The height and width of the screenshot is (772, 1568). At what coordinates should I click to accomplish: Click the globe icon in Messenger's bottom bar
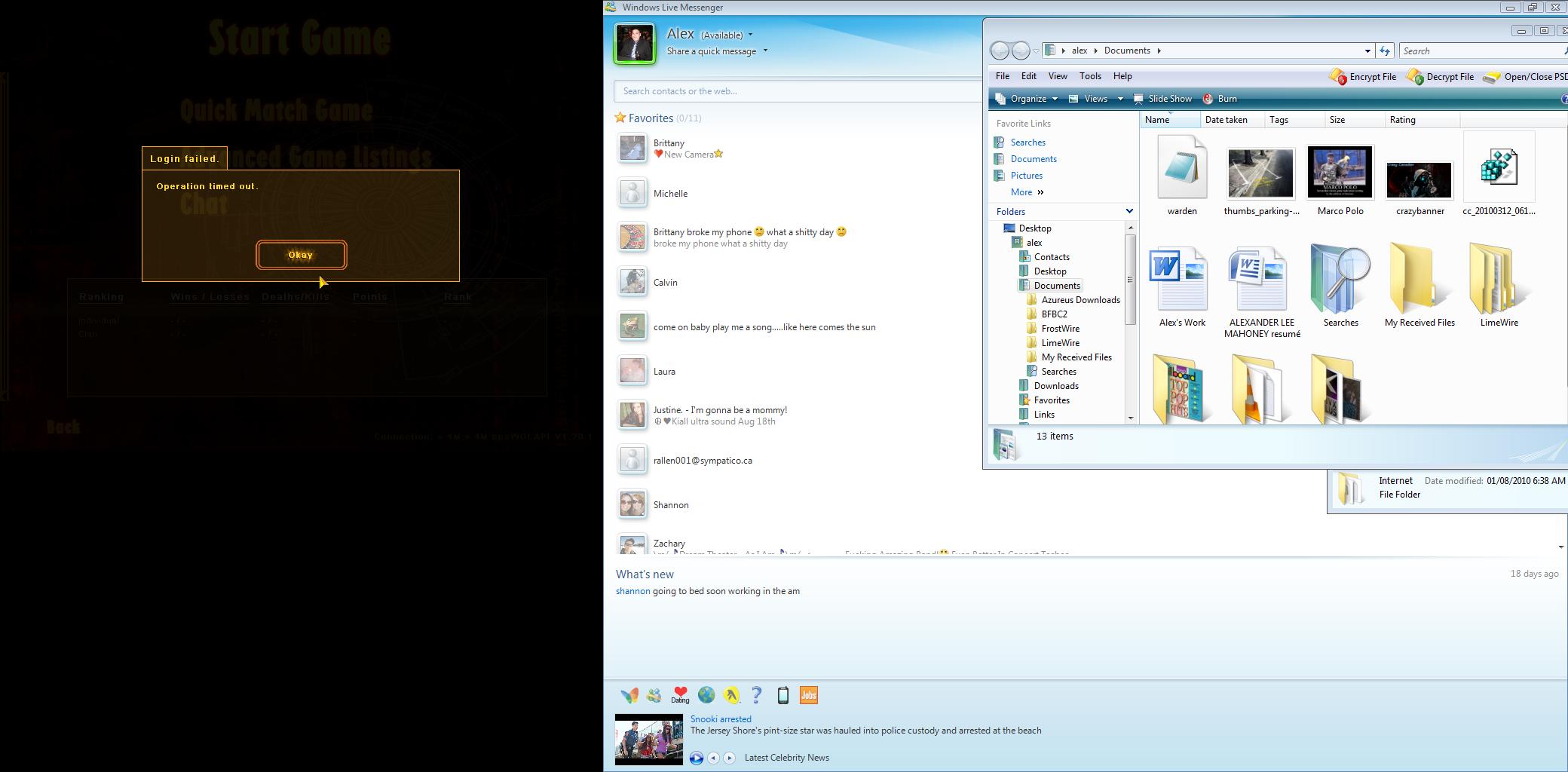point(706,695)
